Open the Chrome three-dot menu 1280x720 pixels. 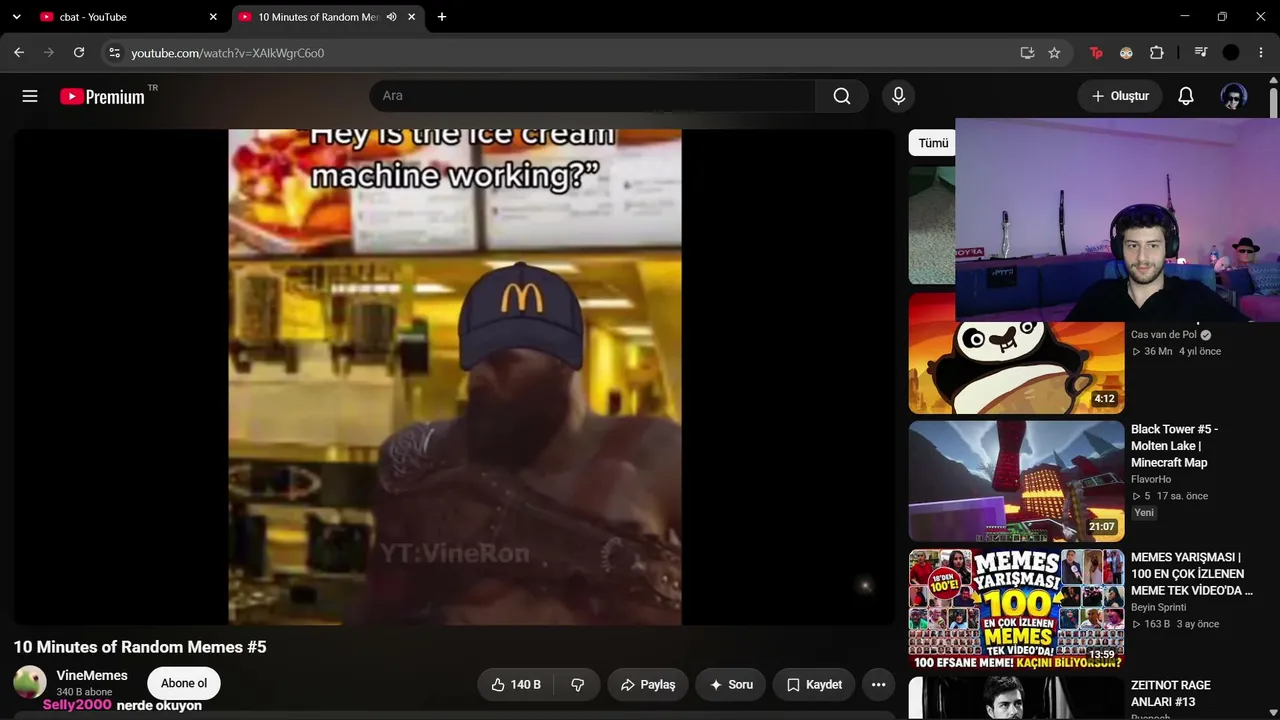(x=1261, y=53)
